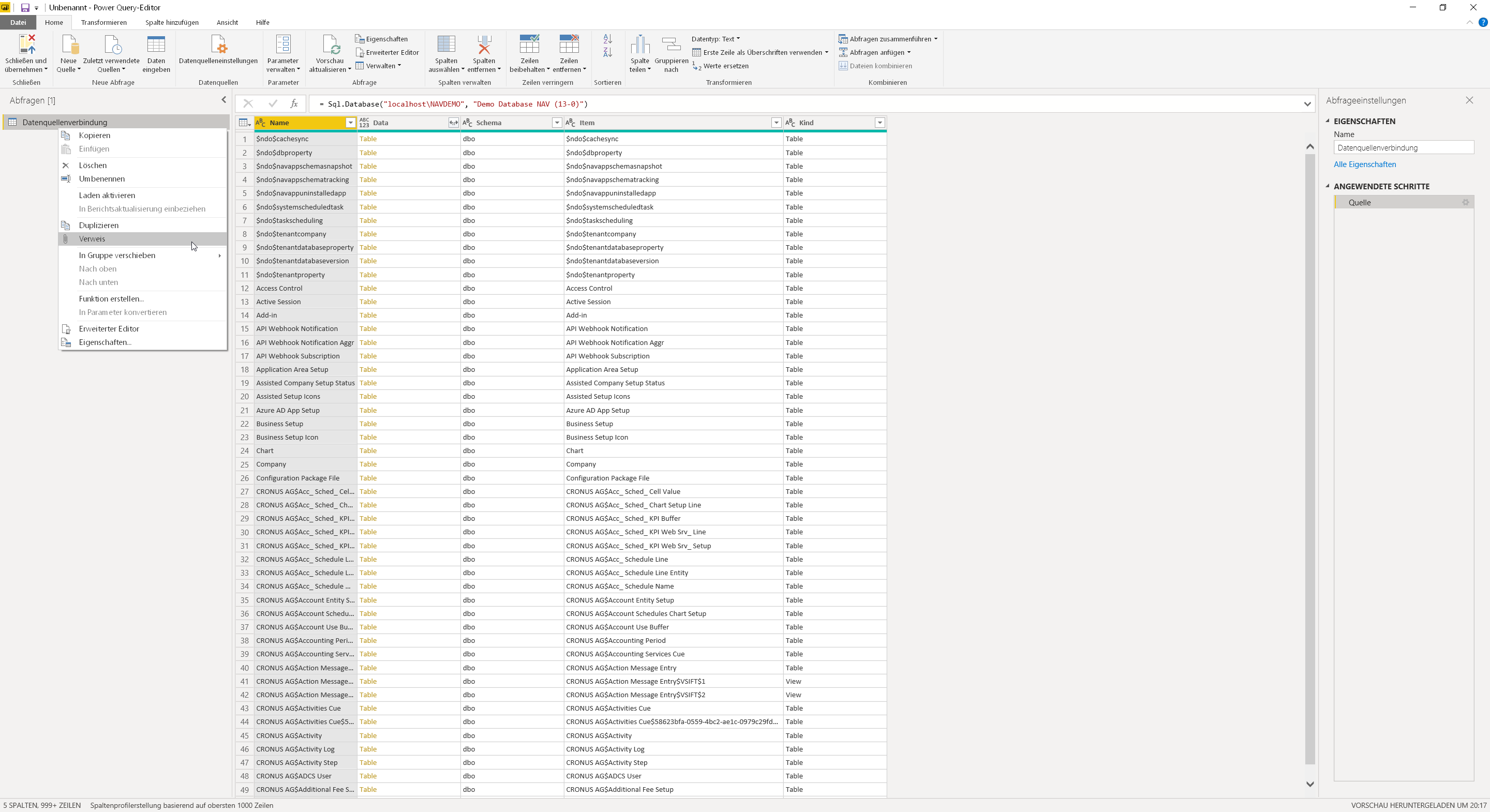
Task: Open the Item column filter dropdown
Action: tap(776, 123)
